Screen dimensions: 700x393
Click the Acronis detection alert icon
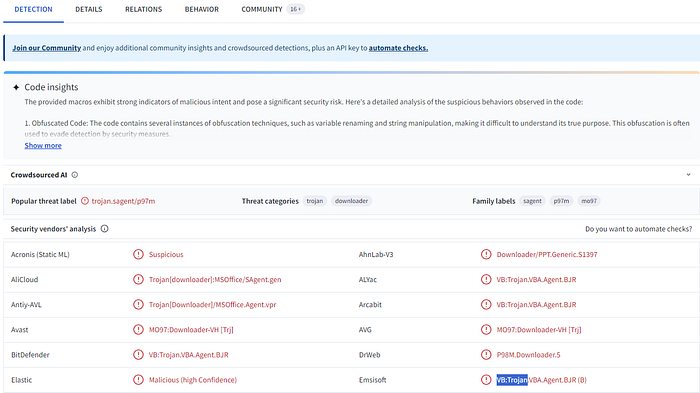(138, 255)
